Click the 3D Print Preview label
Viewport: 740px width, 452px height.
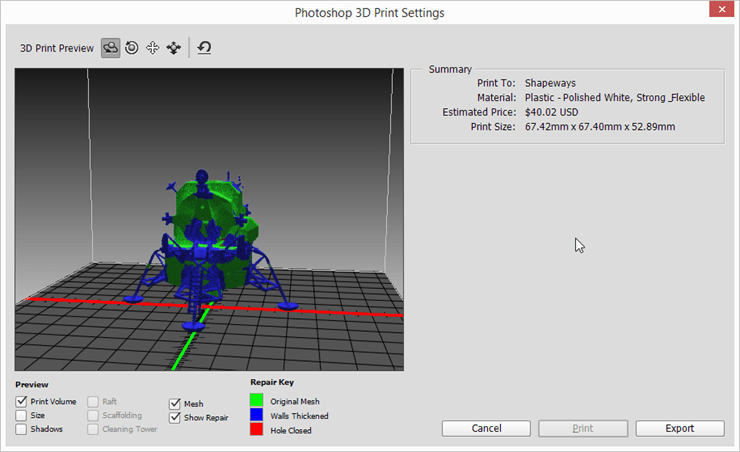pos(57,48)
